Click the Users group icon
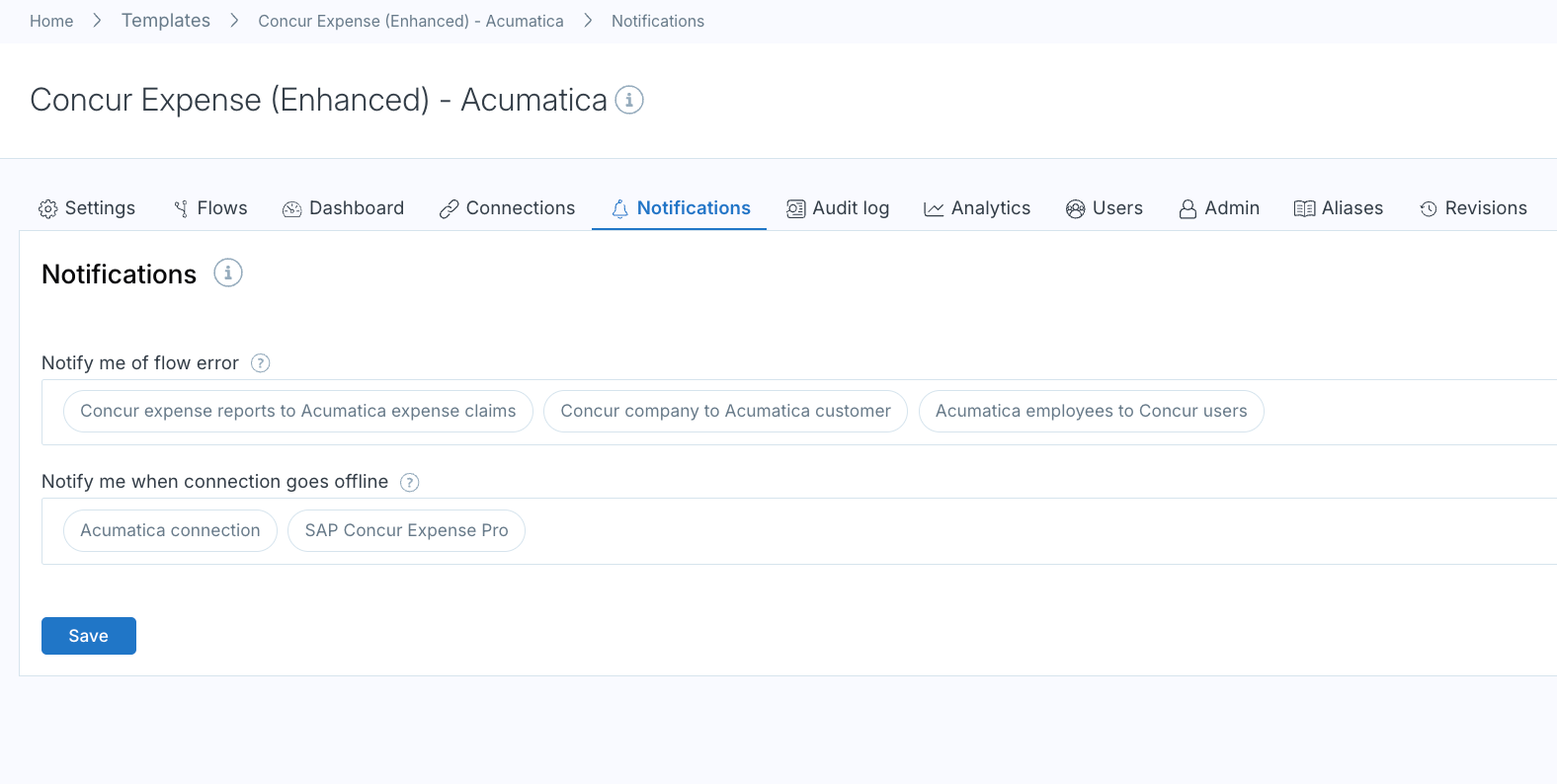Viewport: 1557px width, 784px height. [x=1076, y=209]
